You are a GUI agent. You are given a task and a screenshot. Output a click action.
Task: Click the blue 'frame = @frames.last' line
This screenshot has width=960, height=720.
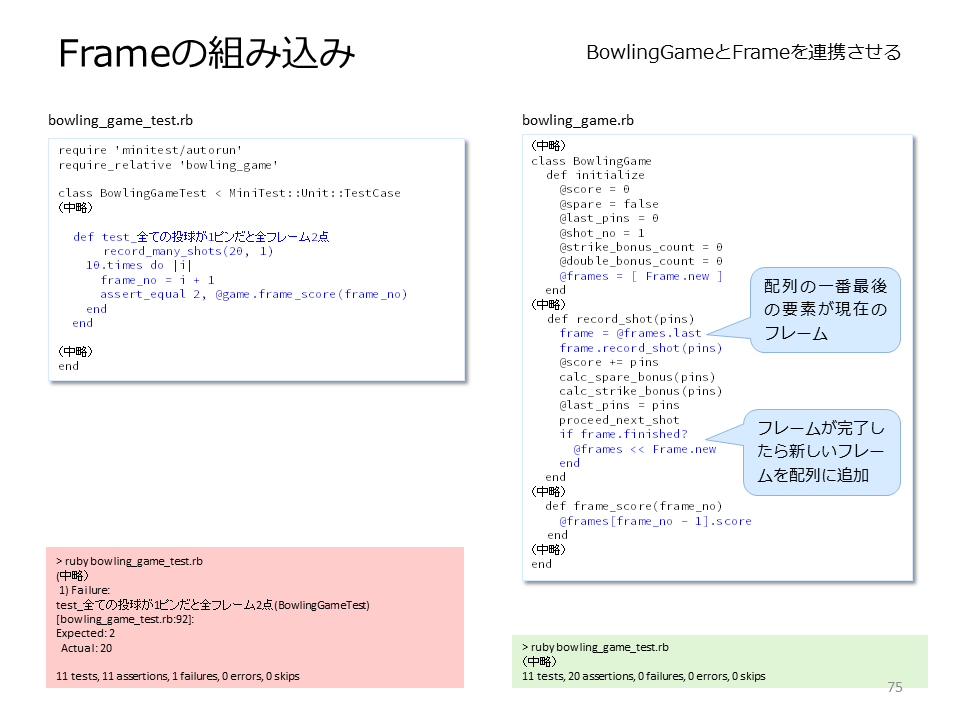[630, 333]
